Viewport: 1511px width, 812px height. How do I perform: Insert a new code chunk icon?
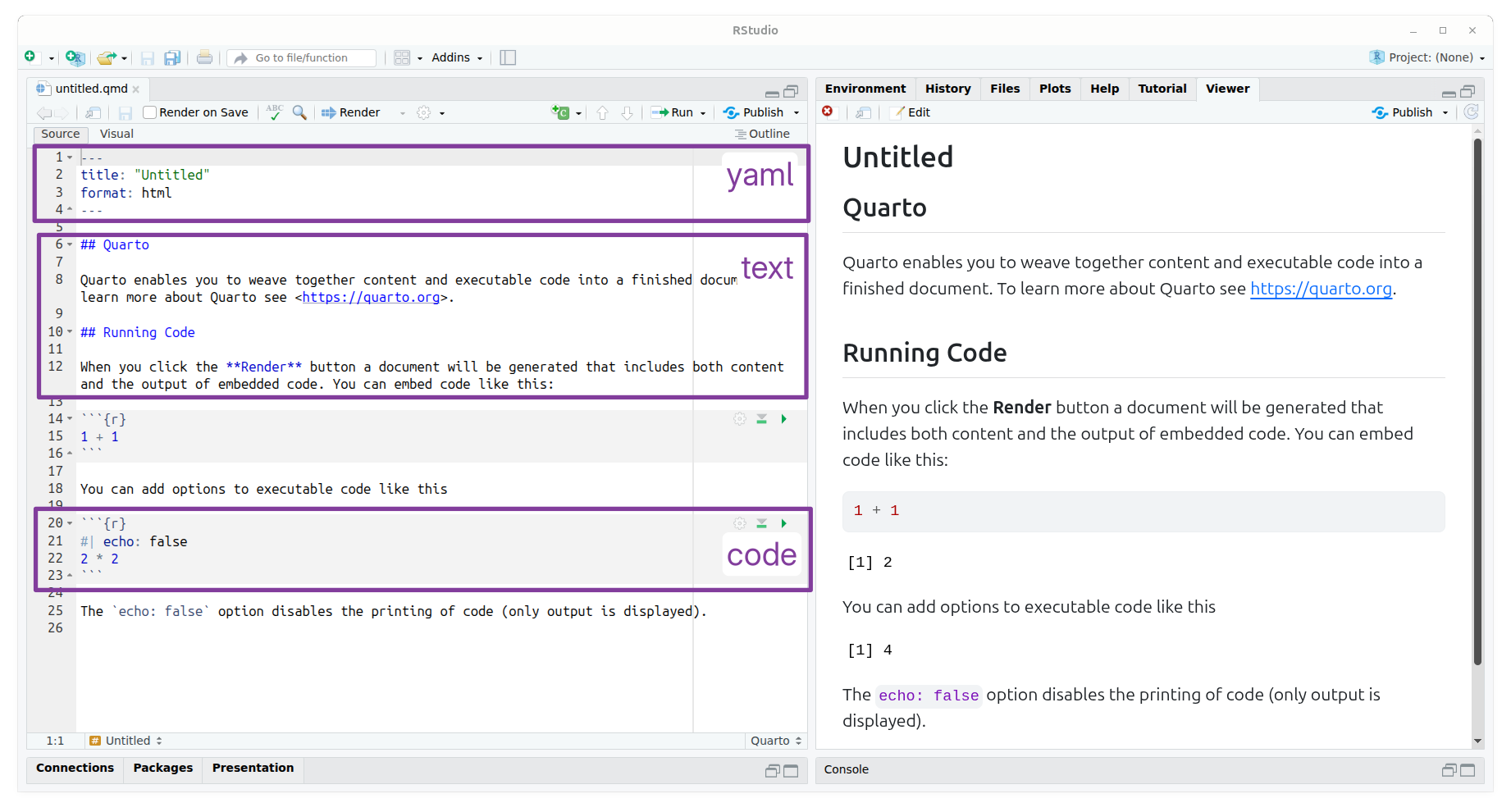tap(561, 112)
